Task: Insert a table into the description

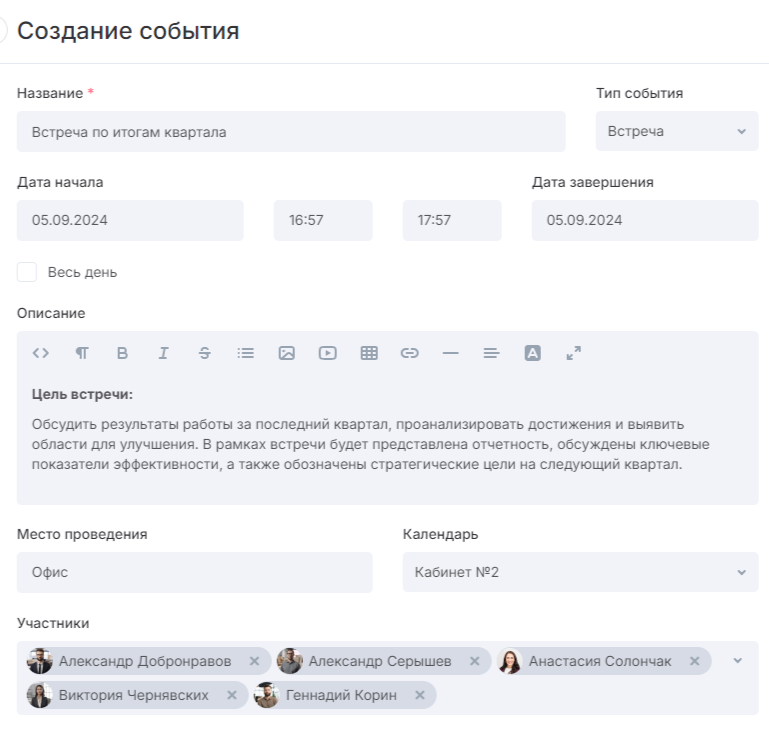Action: pos(369,353)
